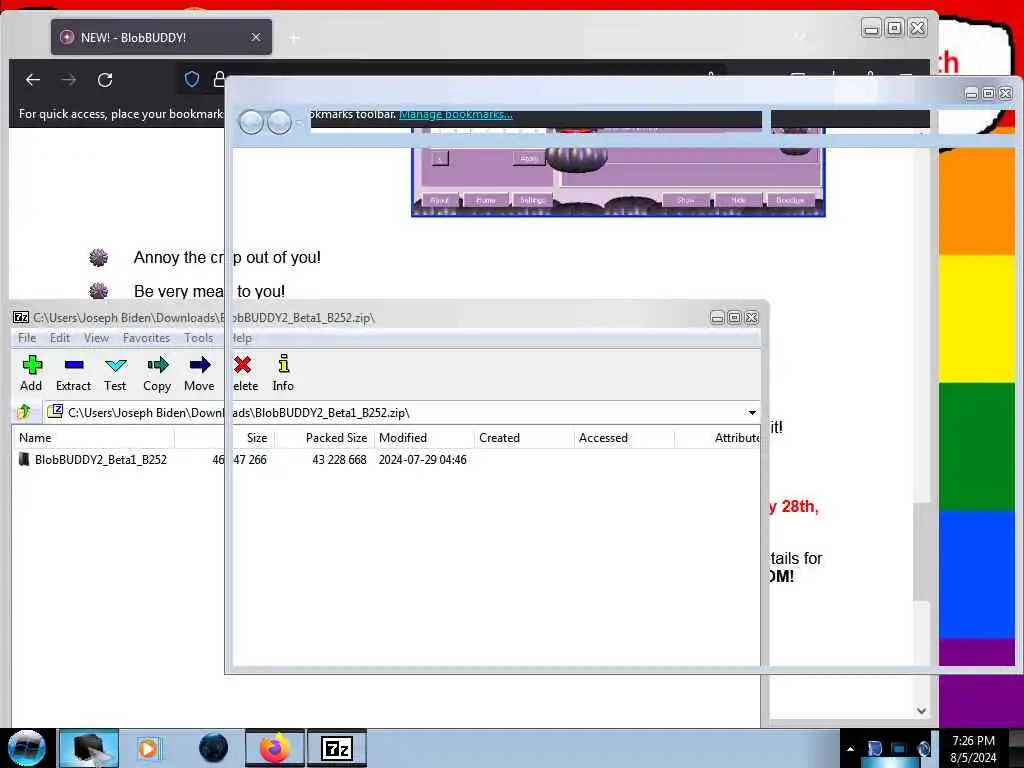This screenshot has height=768, width=1024.
Task: Click the BlobBUDDY screenshot image on webpage
Action: 618,172
